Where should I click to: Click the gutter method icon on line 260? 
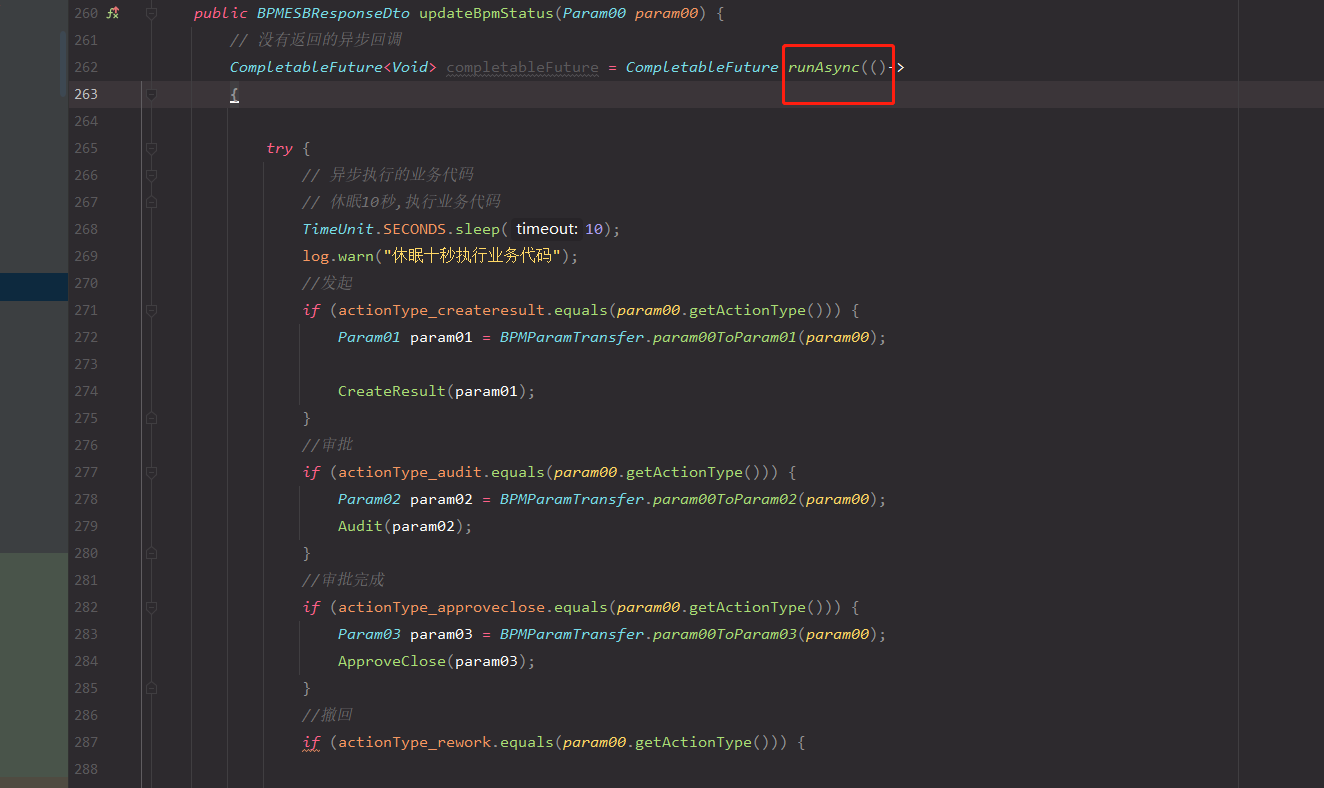click(x=113, y=13)
